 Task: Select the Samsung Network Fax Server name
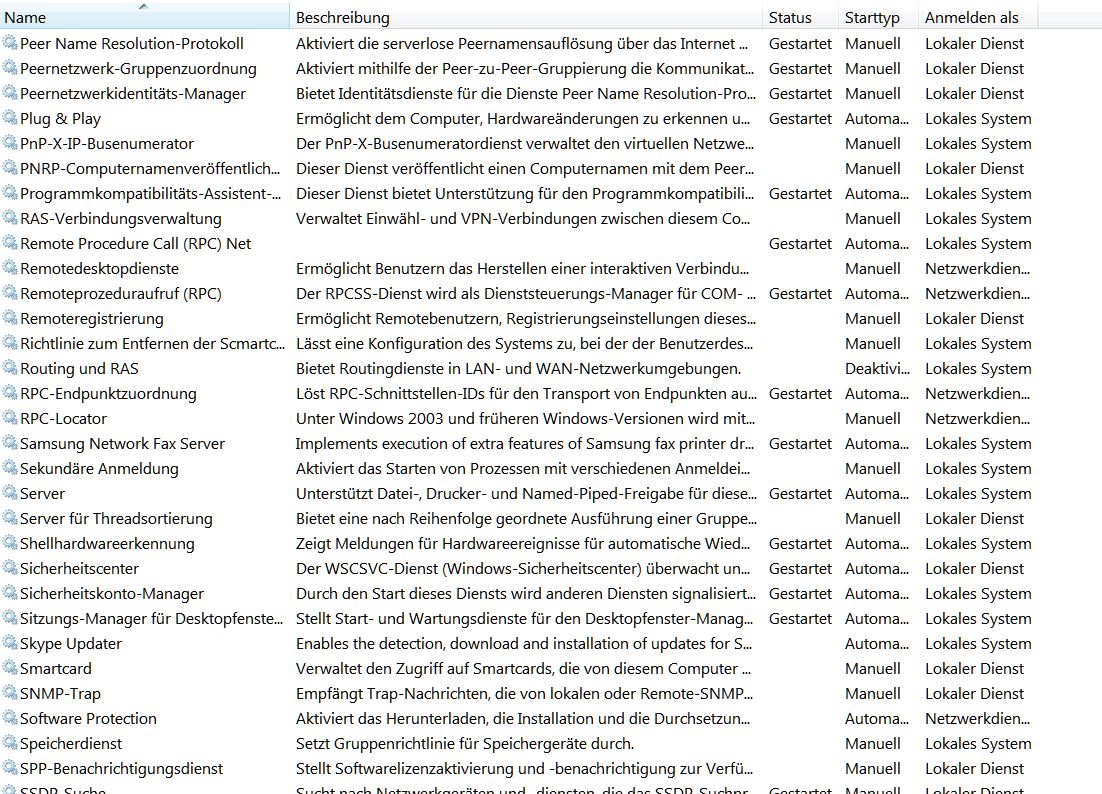122,443
